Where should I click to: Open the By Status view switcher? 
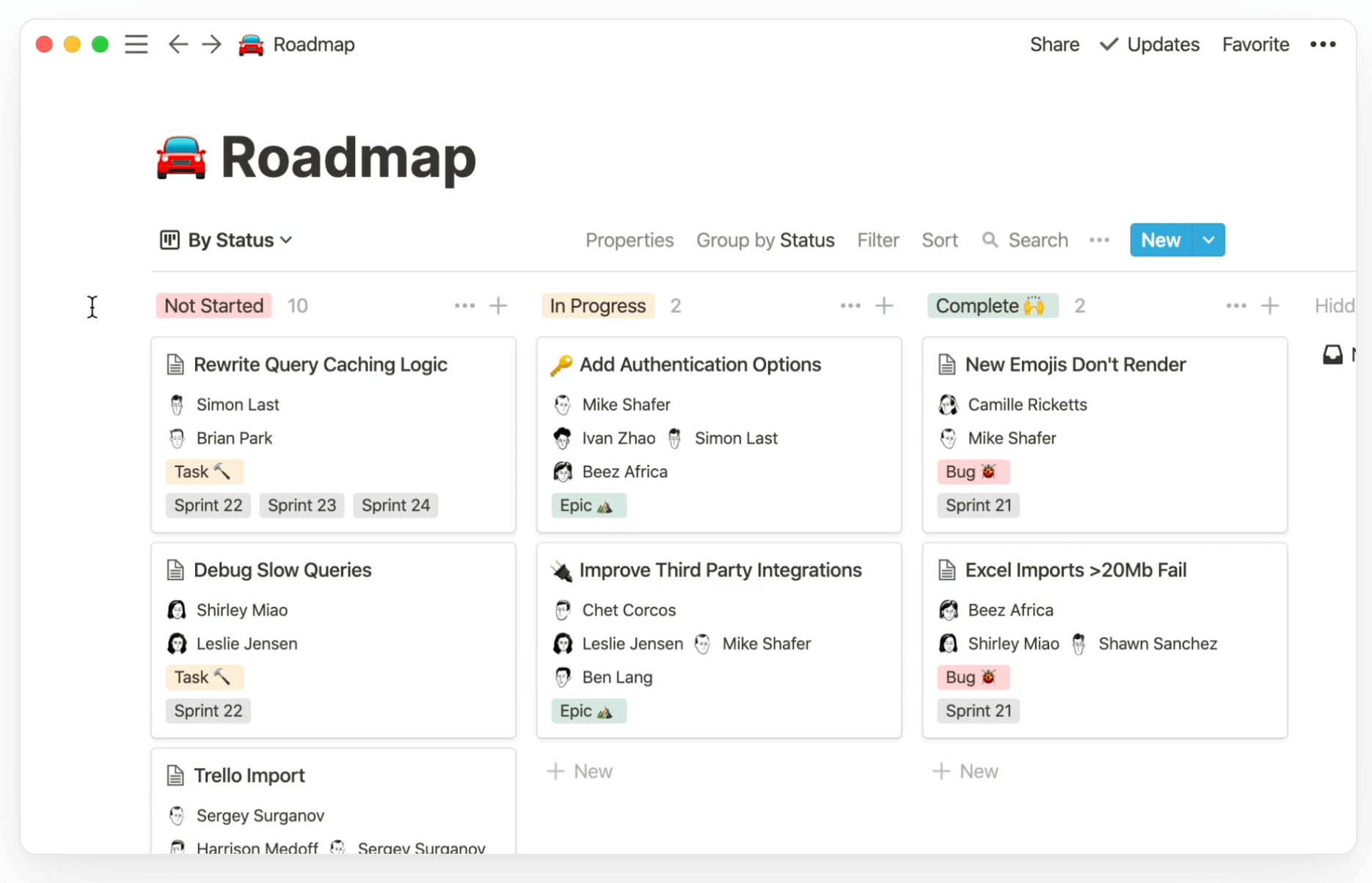(x=225, y=240)
